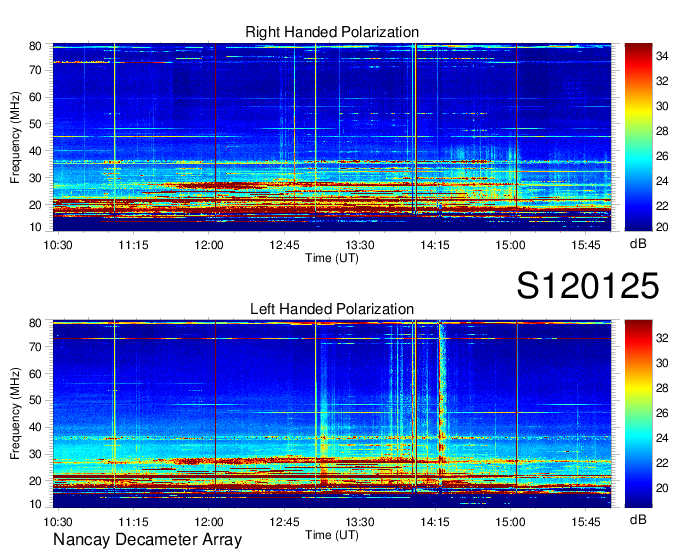Click the bottom plot 'Frequency (MHz)' axis label
This screenshot has width=680, height=552.
[15, 414]
